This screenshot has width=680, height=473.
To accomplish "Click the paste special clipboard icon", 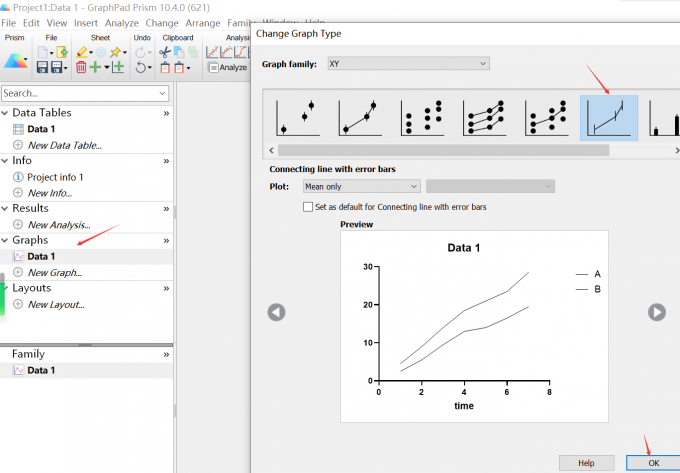I will tap(179, 68).
